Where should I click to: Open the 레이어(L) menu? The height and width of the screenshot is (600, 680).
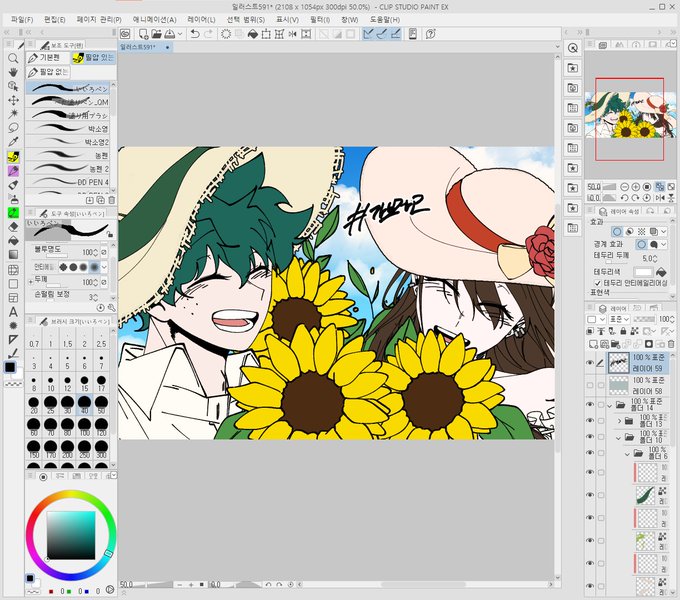click(x=201, y=20)
